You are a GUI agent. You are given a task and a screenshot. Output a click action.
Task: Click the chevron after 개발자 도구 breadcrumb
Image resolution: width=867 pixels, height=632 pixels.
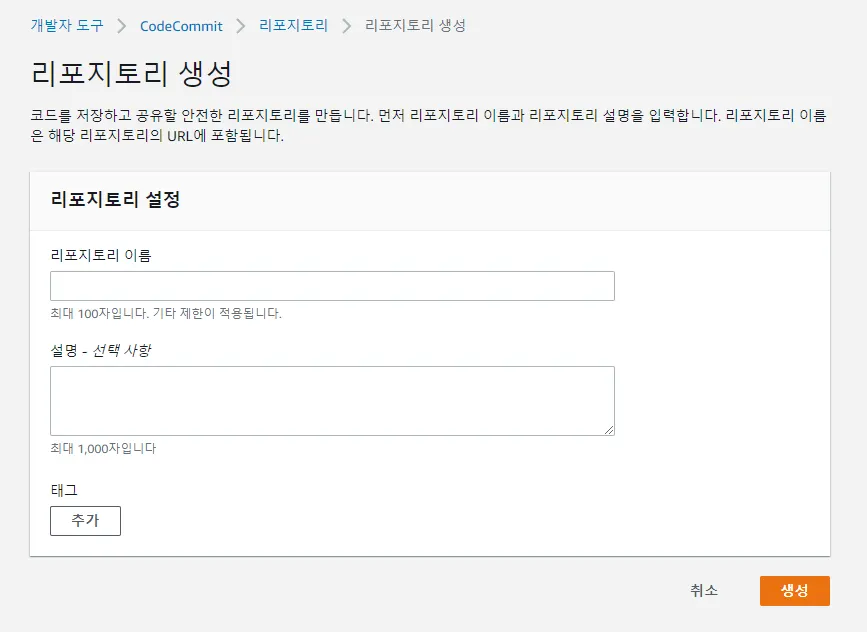pos(121,26)
